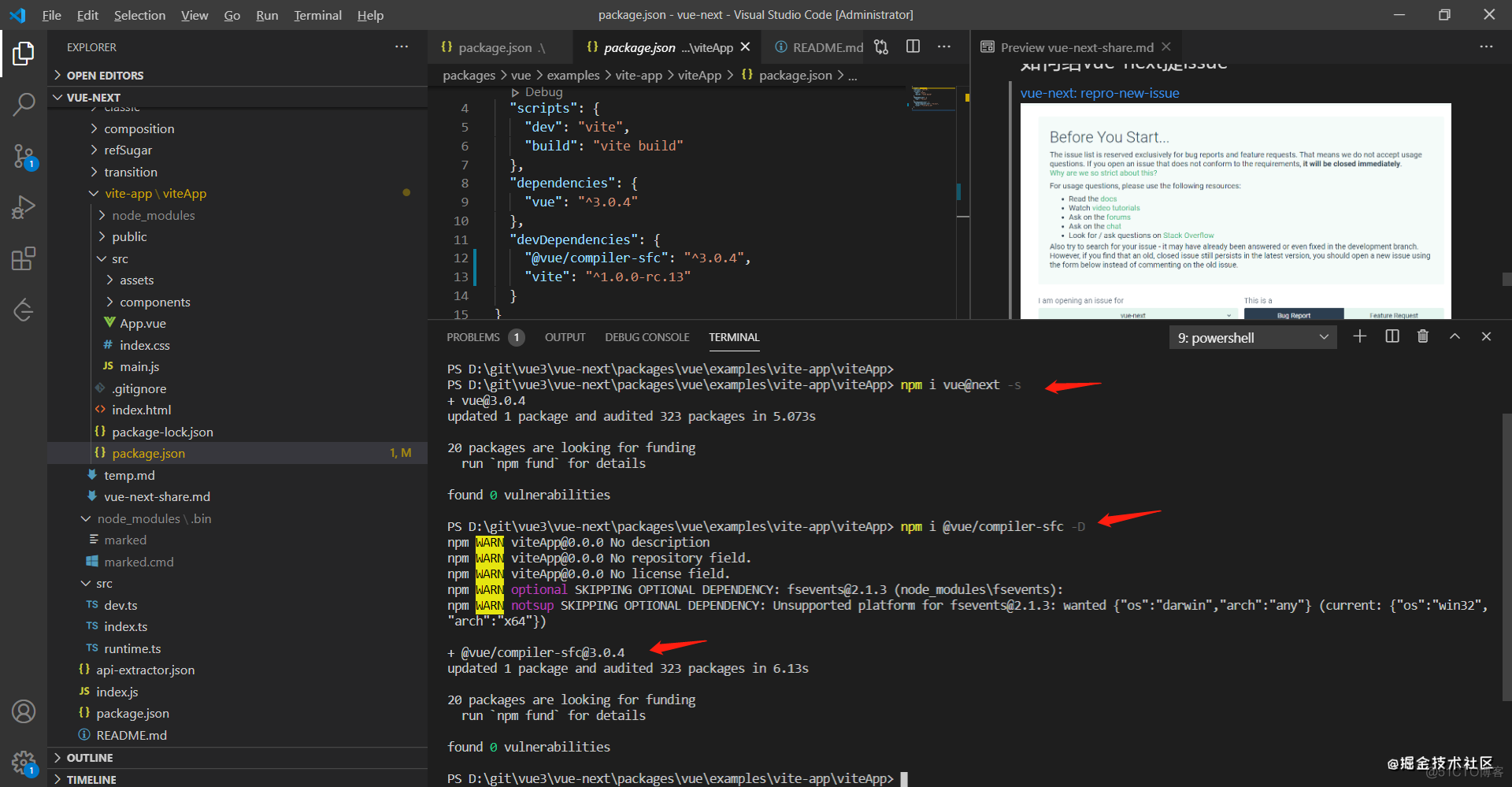
Task: Expand the OUTLINE section
Action: [89, 758]
